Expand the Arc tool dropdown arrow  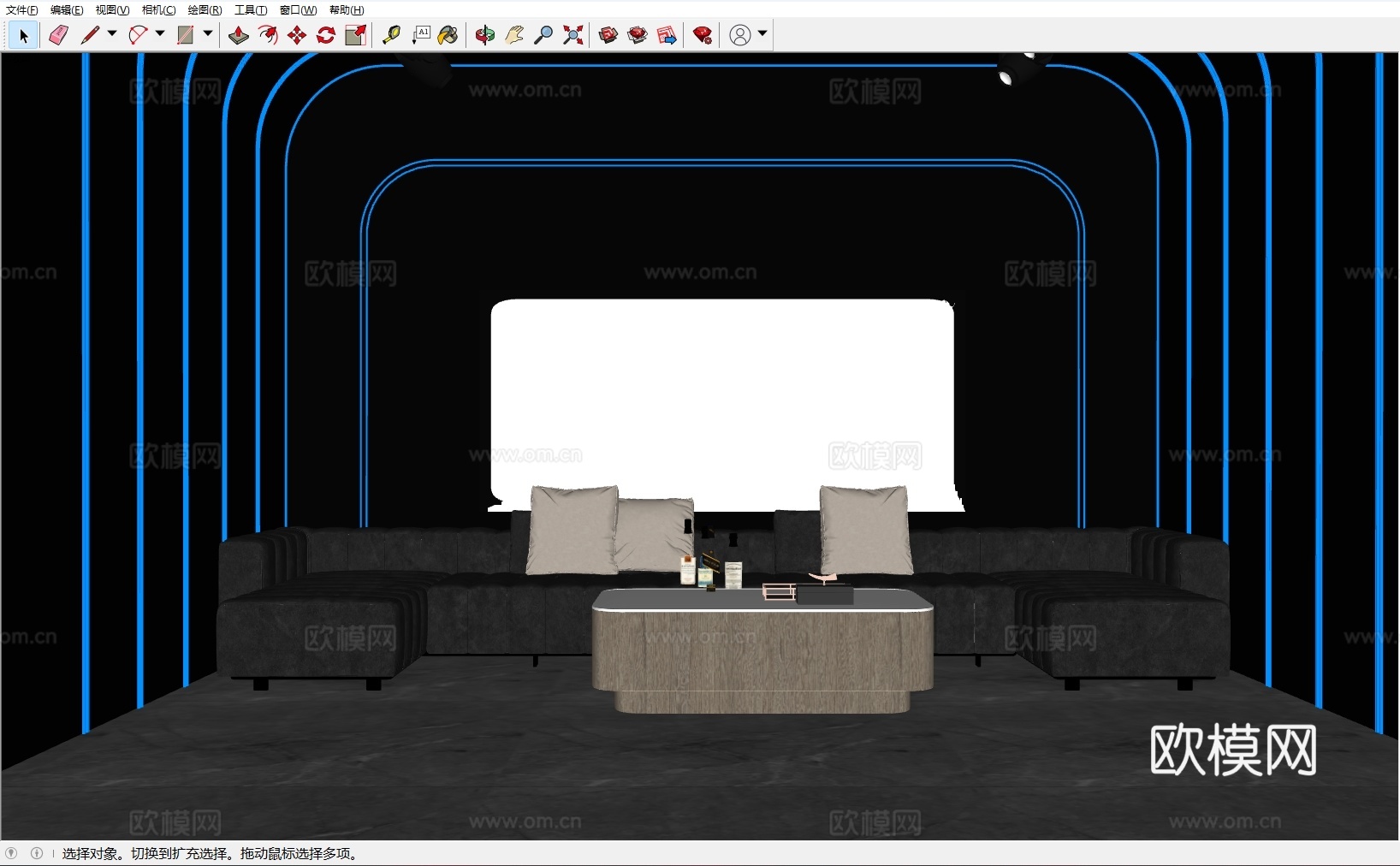point(160,34)
